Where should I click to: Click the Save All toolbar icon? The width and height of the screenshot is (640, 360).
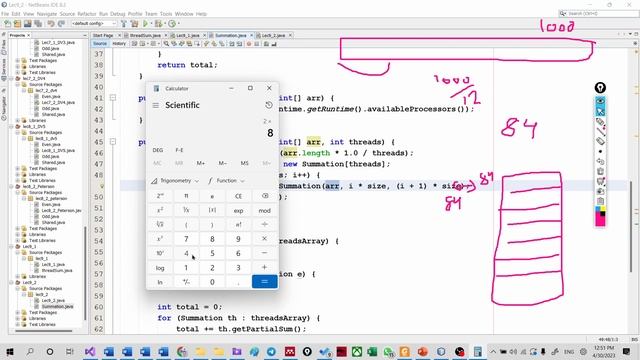pos(38,24)
